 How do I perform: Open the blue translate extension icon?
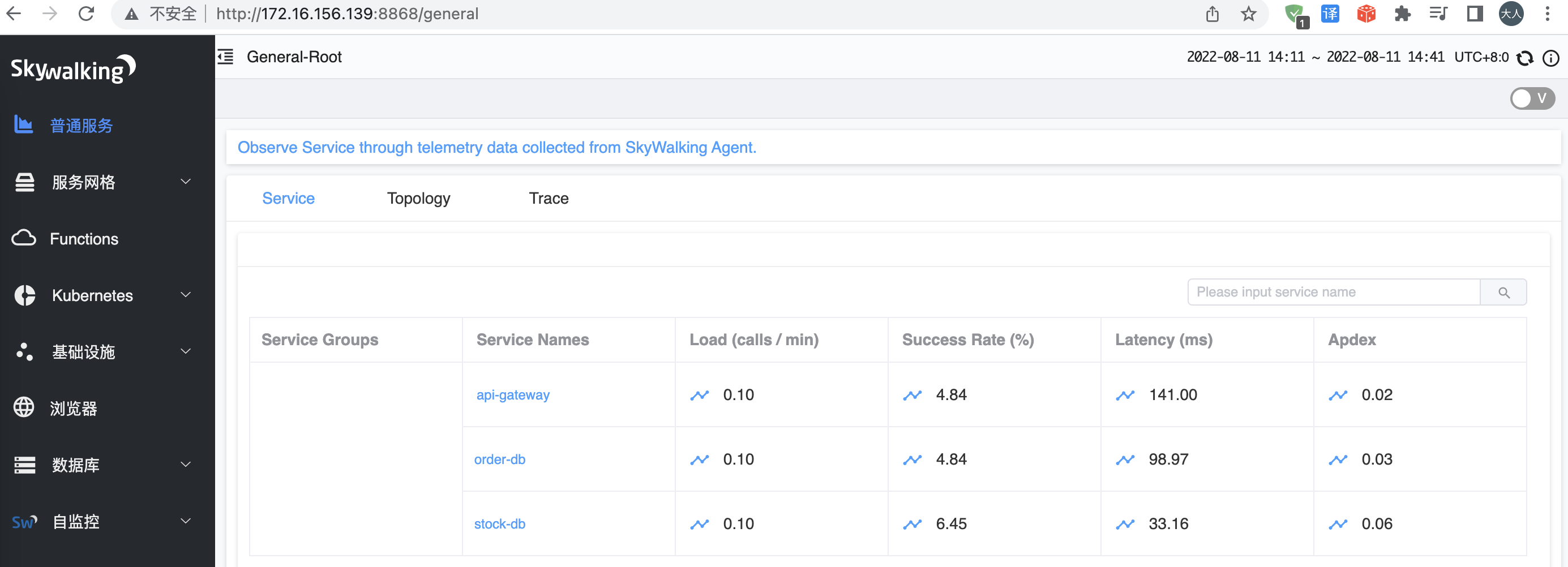click(x=1330, y=14)
